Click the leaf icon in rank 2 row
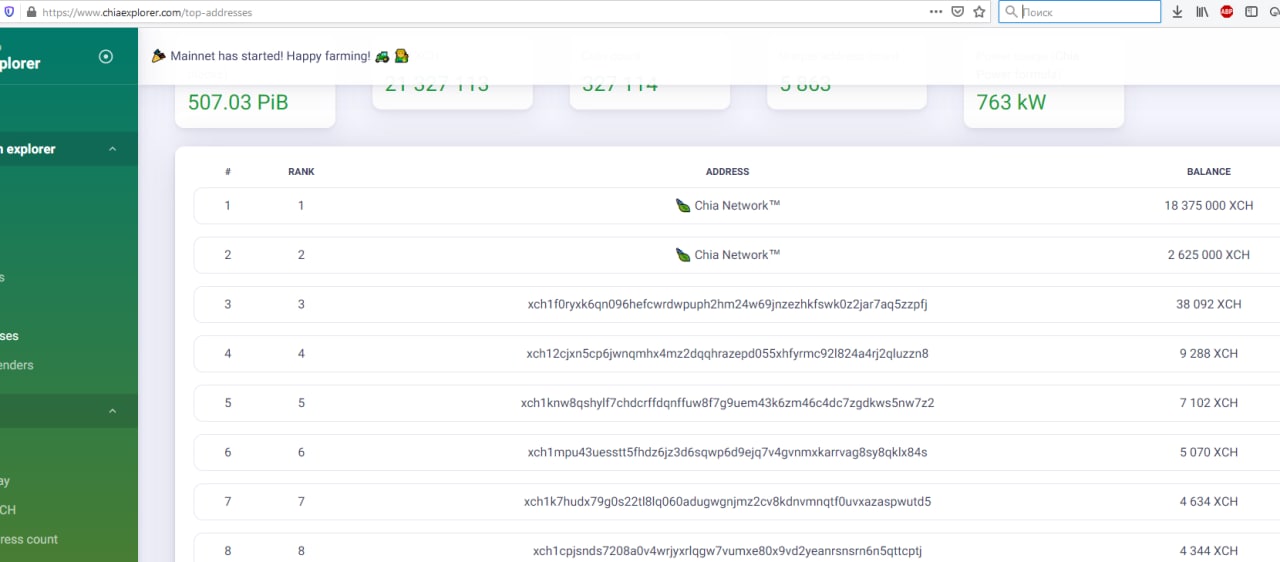1280x562 pixels. tap(683, 254)
